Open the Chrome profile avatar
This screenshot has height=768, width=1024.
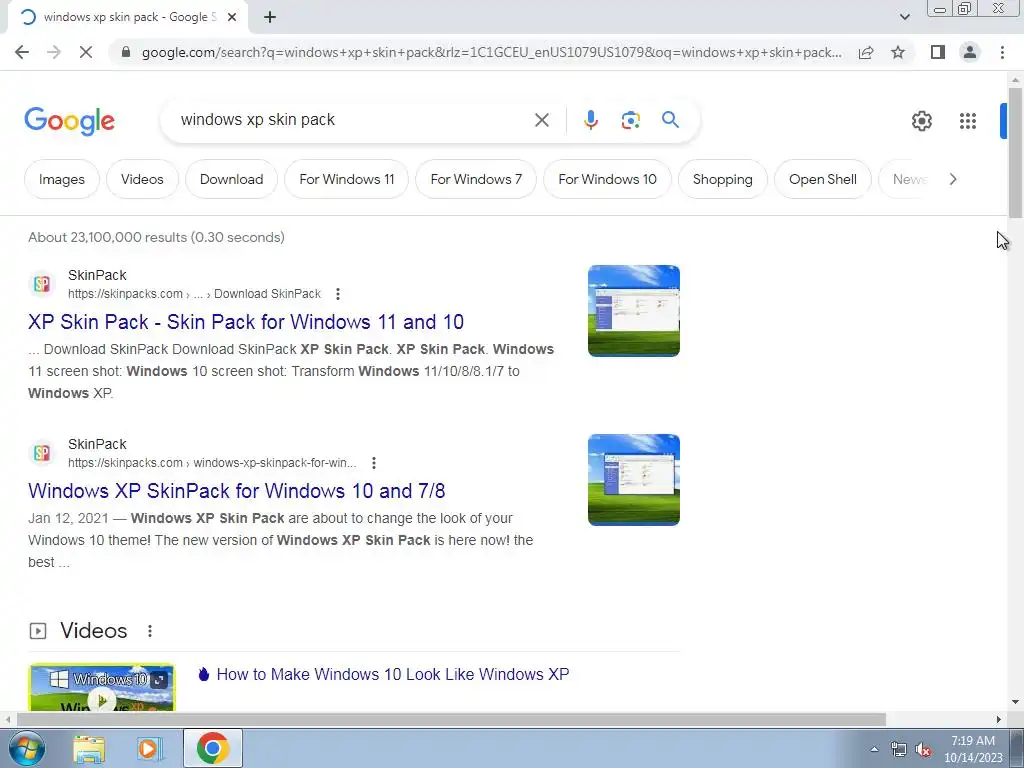coord(970,52)
